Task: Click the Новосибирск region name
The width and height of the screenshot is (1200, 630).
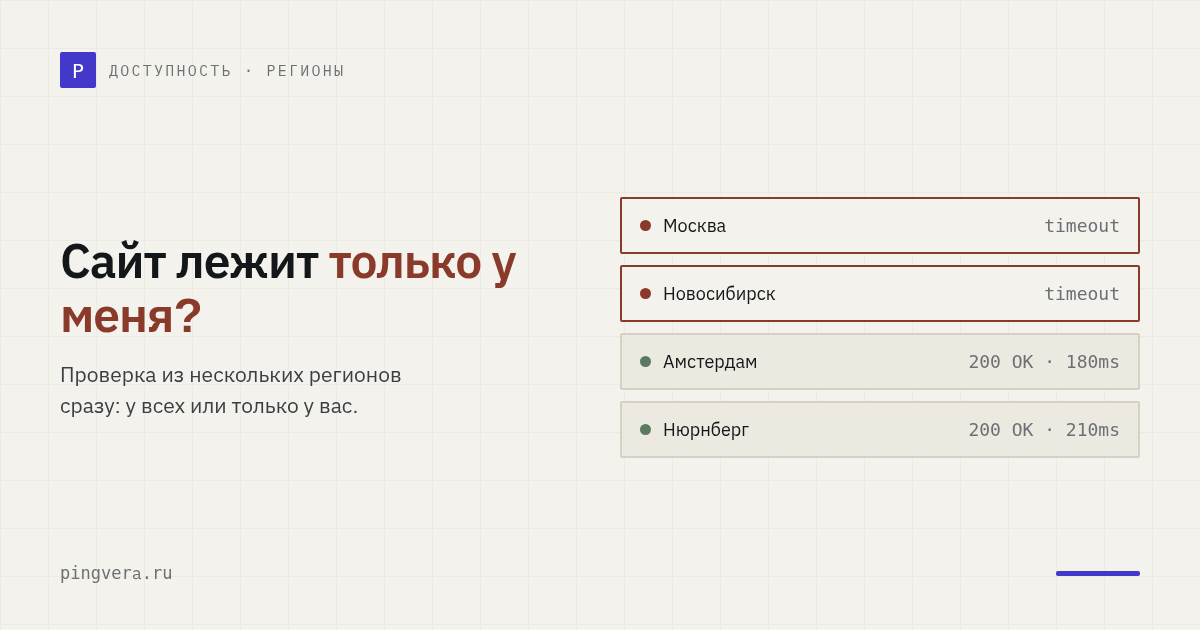Action: (x=719, y=294)
